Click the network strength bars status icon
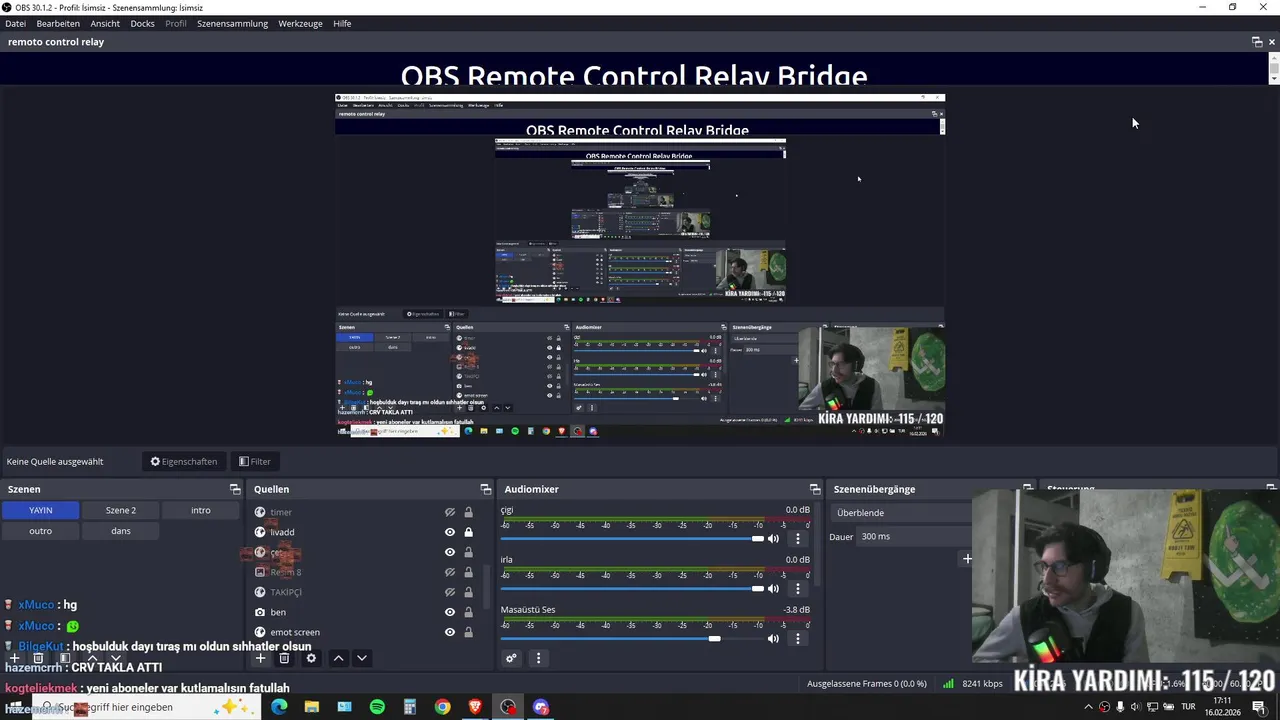The width and height of the screenshot is (1280, 720). pyautogui.click(x=948, y=684)
